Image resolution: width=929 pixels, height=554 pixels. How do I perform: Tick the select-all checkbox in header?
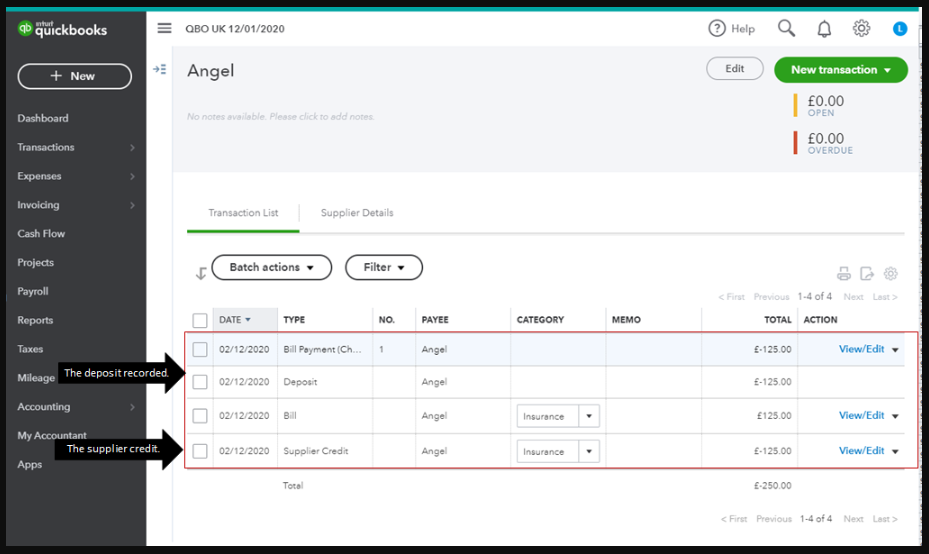pyautogui.click(x=200, y=321)
